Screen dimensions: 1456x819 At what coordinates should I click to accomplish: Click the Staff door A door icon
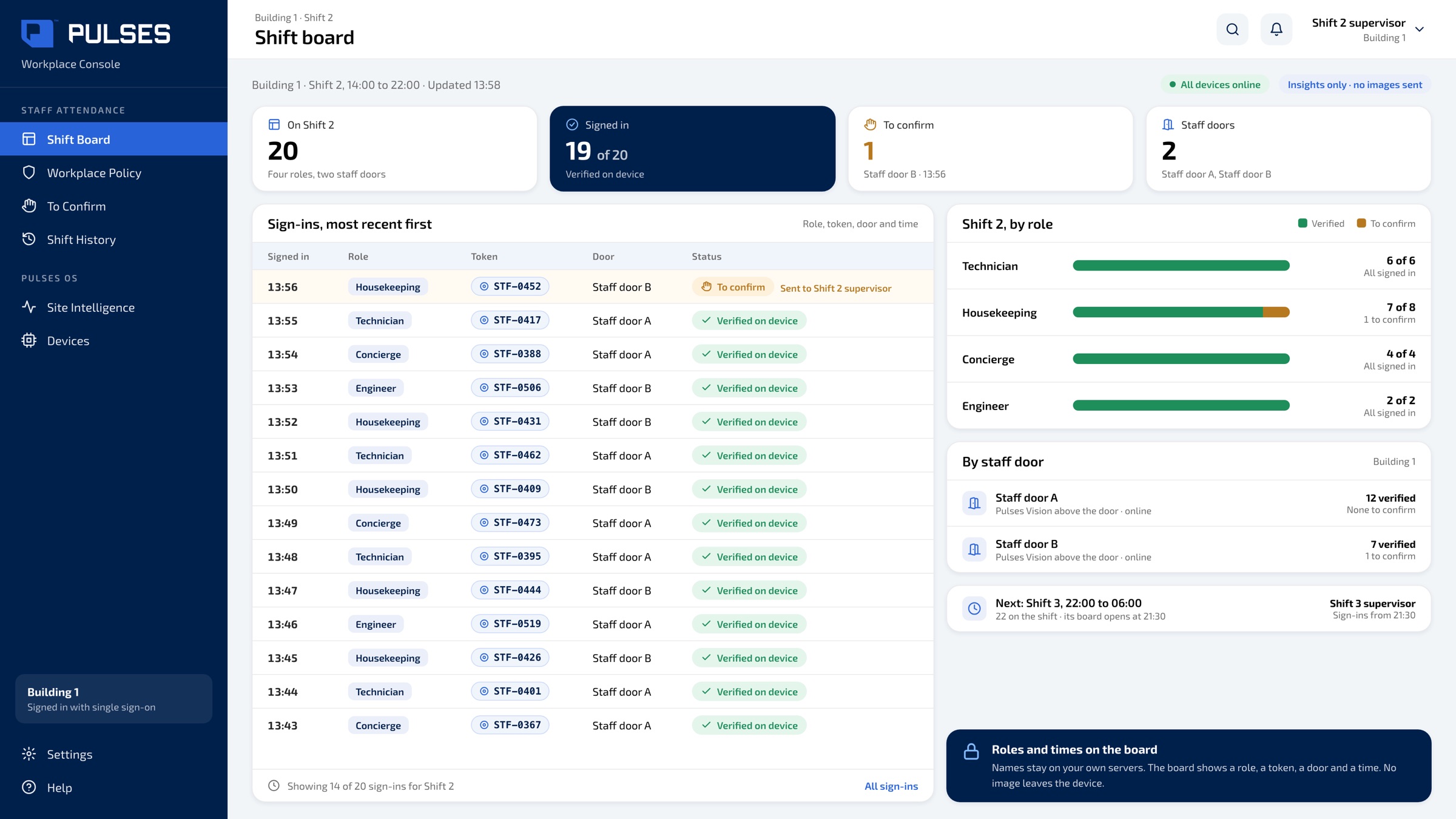tap(974, 503)
